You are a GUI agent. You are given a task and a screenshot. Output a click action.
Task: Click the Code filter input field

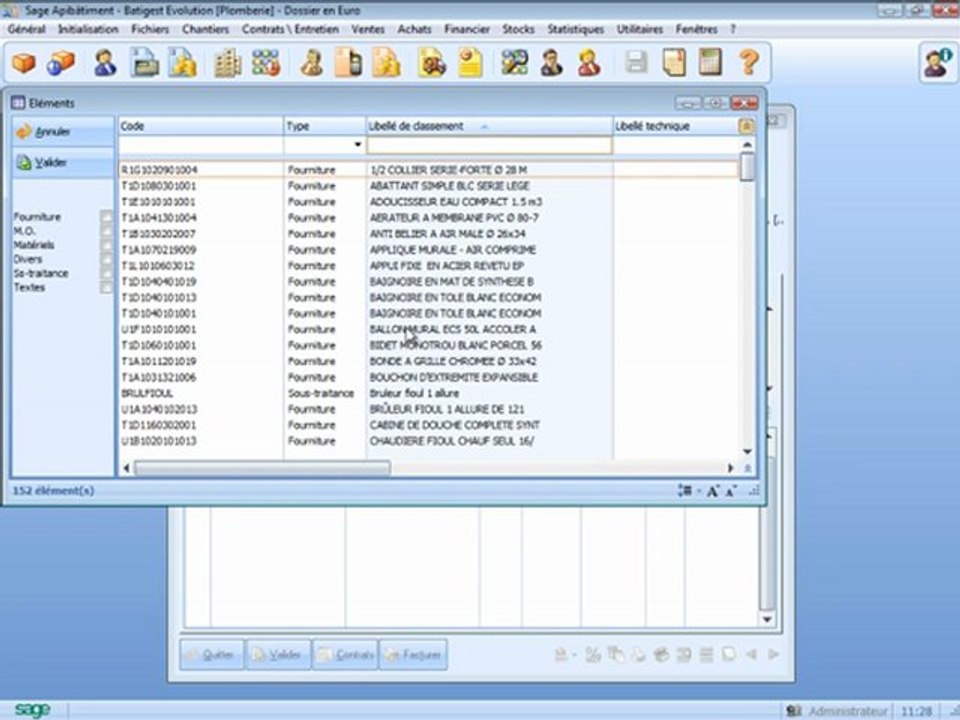tap(200, 145)
